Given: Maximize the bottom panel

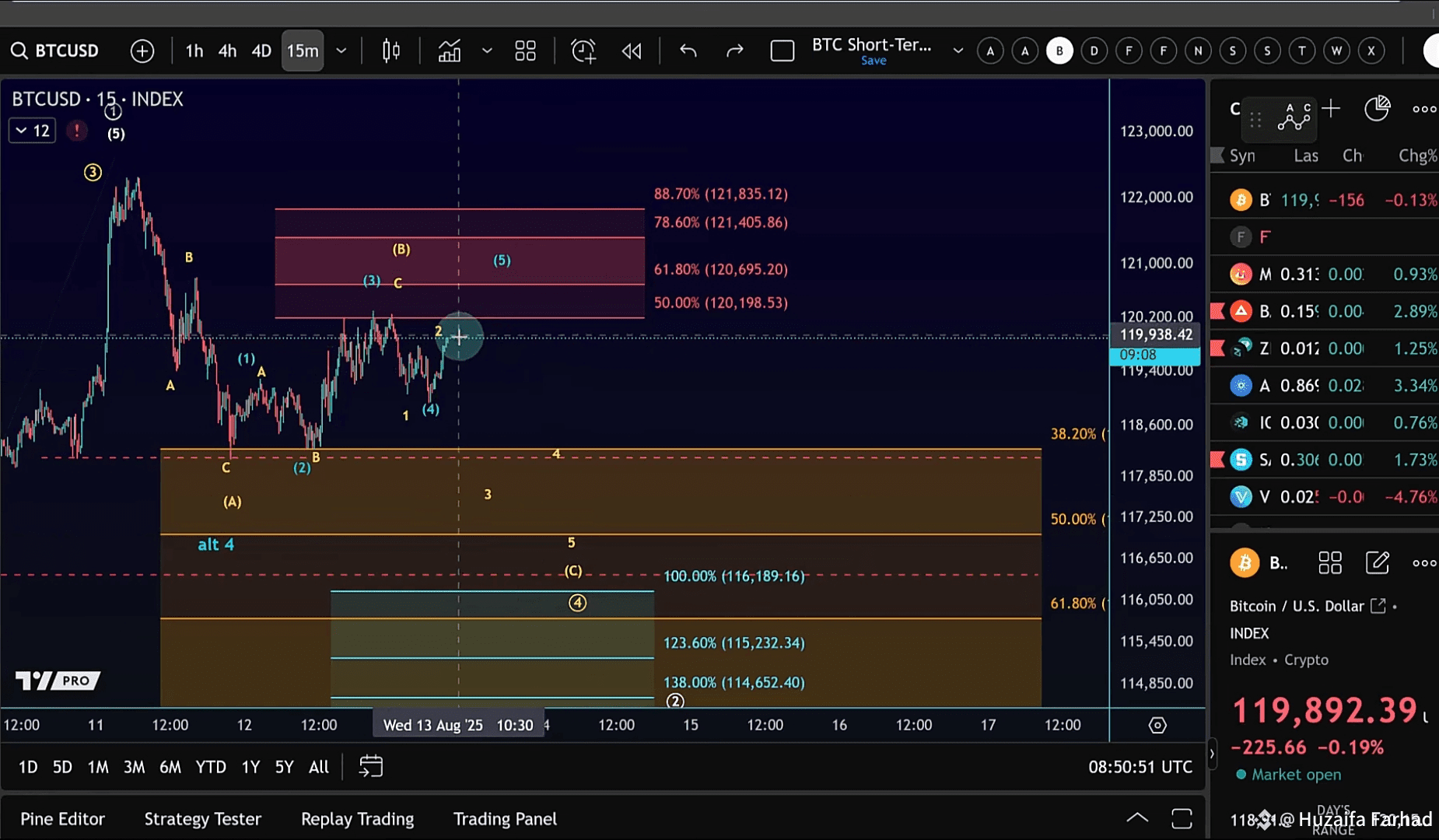Looking at the screenshot, I should coord(1182,818).
